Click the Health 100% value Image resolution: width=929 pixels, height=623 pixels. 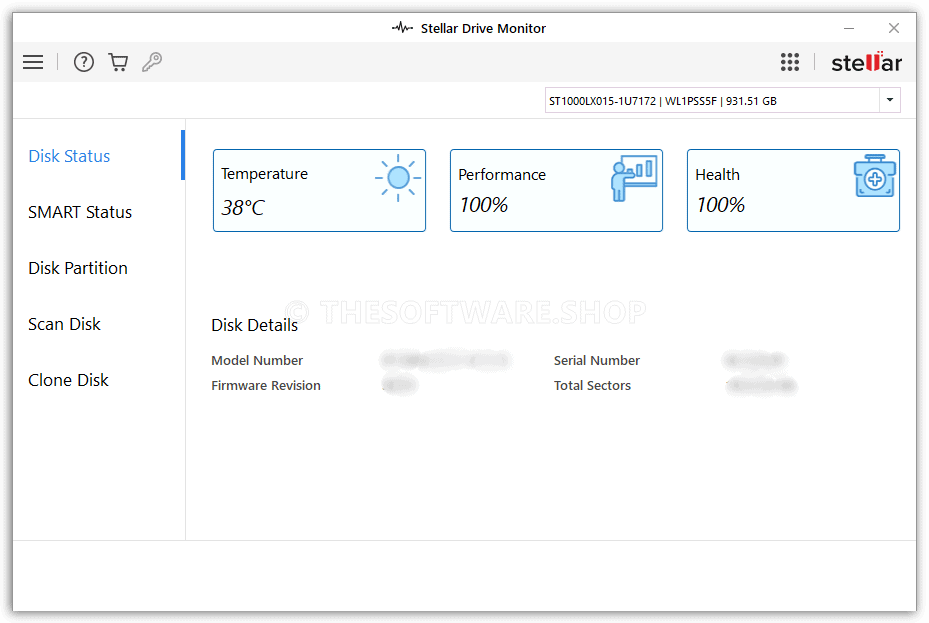click(x=720, y=205)
